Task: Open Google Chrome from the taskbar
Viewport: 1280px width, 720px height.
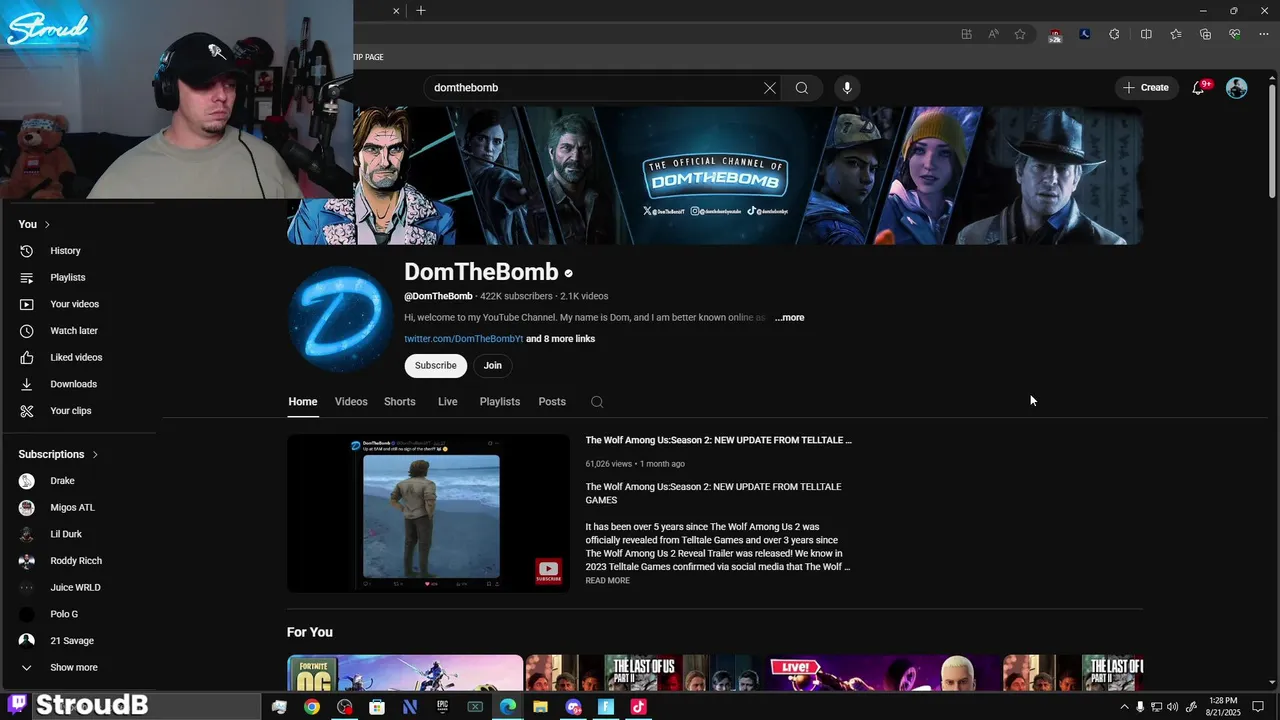Action: pyautogui.click(x=312, y=707)
